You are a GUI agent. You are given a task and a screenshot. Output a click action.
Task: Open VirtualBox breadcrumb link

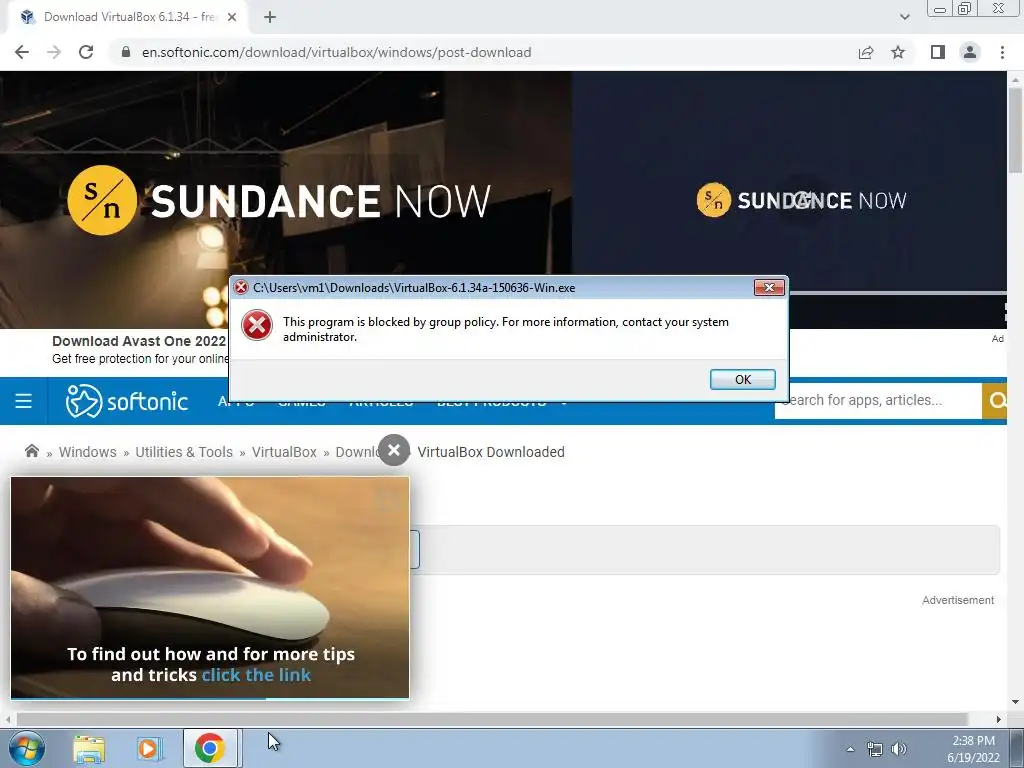tap(284, 452)
